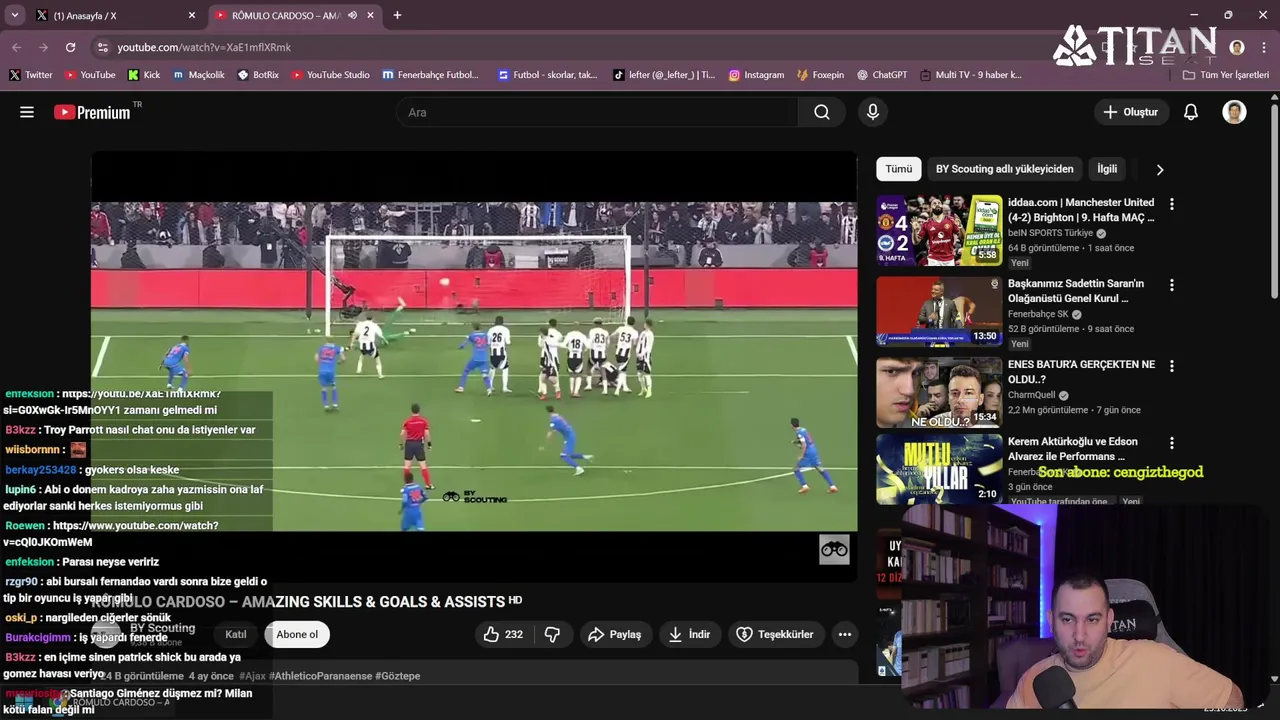Viewport: 1280px width, 720px height.
Task: Switch to the Anasayfa / X tab
Action: click(118, 15)
